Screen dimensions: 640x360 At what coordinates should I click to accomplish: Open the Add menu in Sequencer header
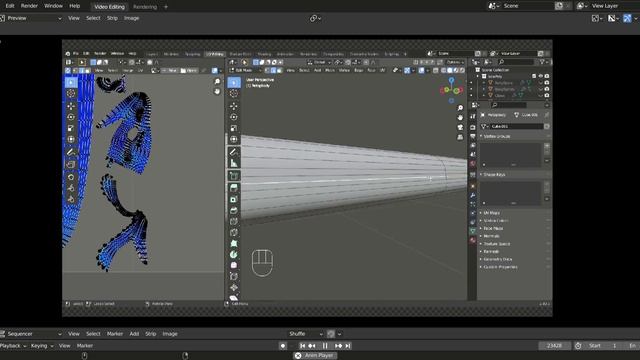click(x=134, y=334)
